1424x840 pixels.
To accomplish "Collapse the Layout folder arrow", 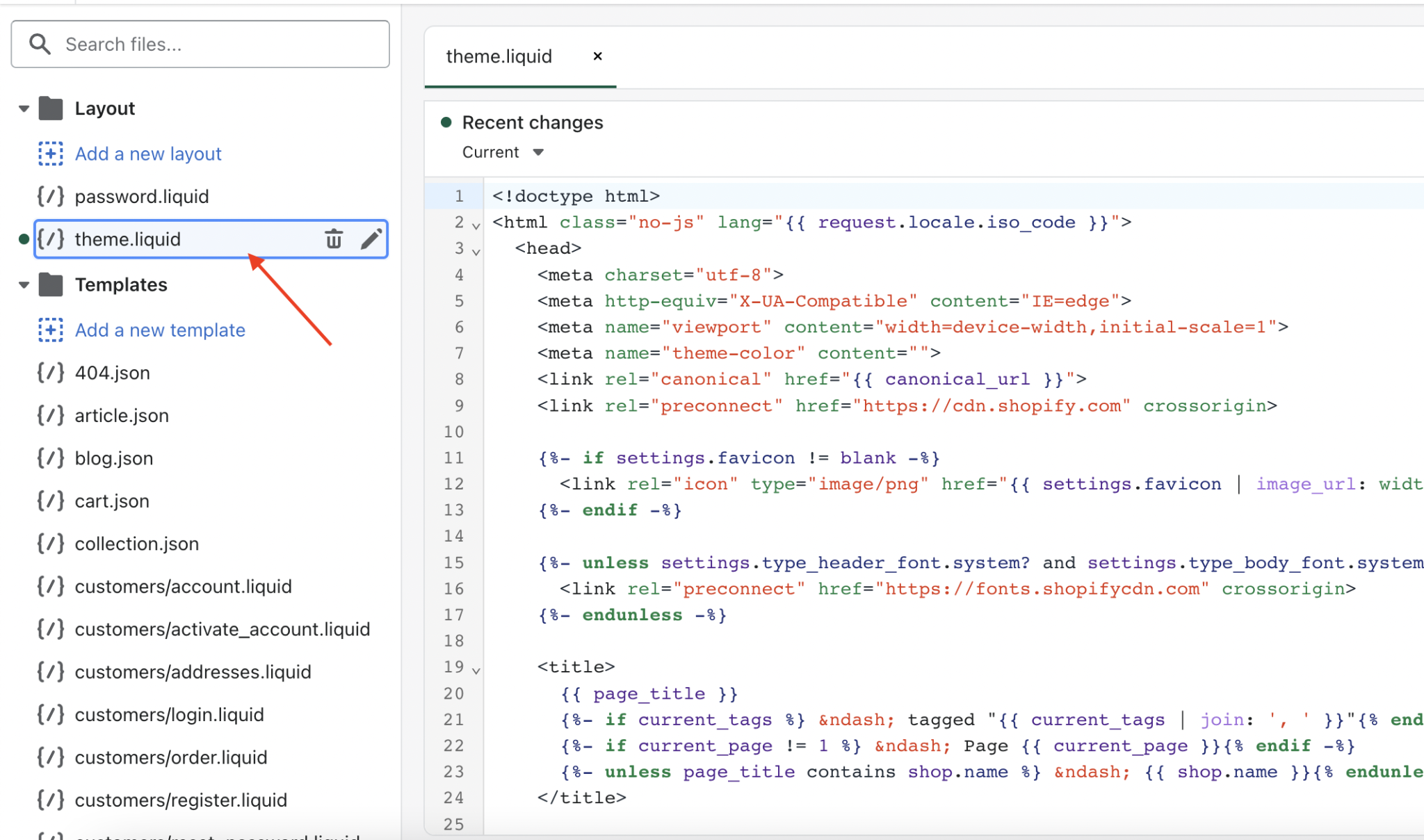I will [24, 108].
